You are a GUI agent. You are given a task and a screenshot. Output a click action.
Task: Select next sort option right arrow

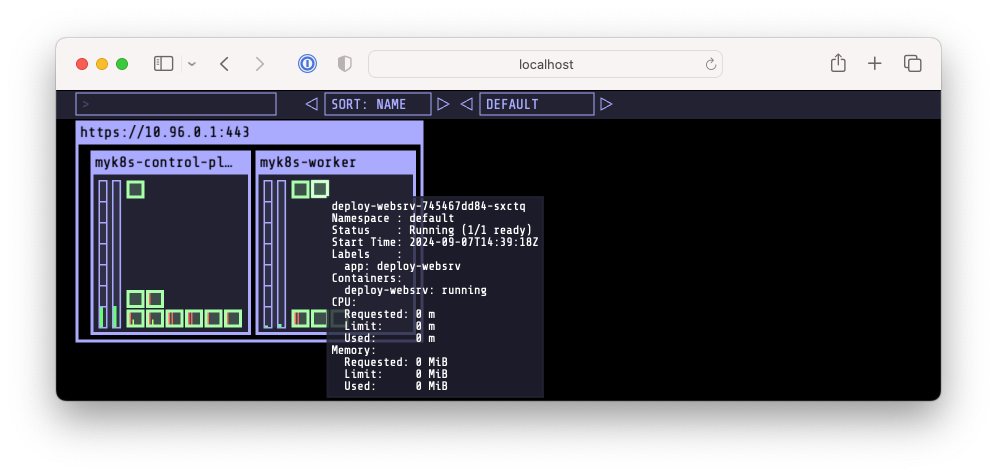click(x=443, y=104)
